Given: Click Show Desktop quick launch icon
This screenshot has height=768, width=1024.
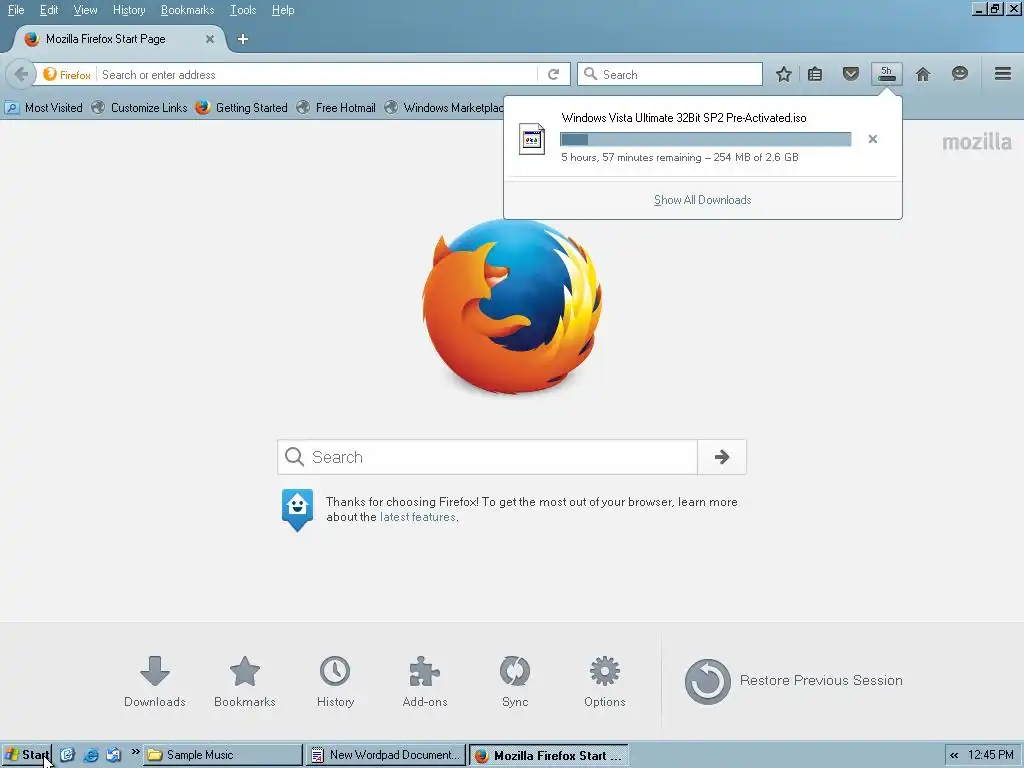Looking at the screenshot, I should tap(67, 755).
